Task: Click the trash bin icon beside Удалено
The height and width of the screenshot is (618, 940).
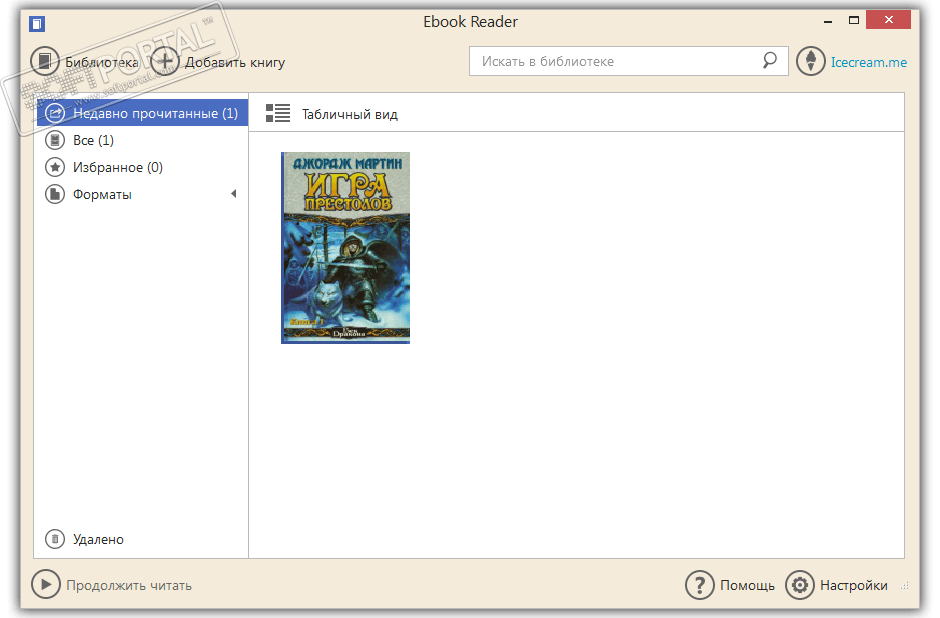Action: (x=55, y=539)
